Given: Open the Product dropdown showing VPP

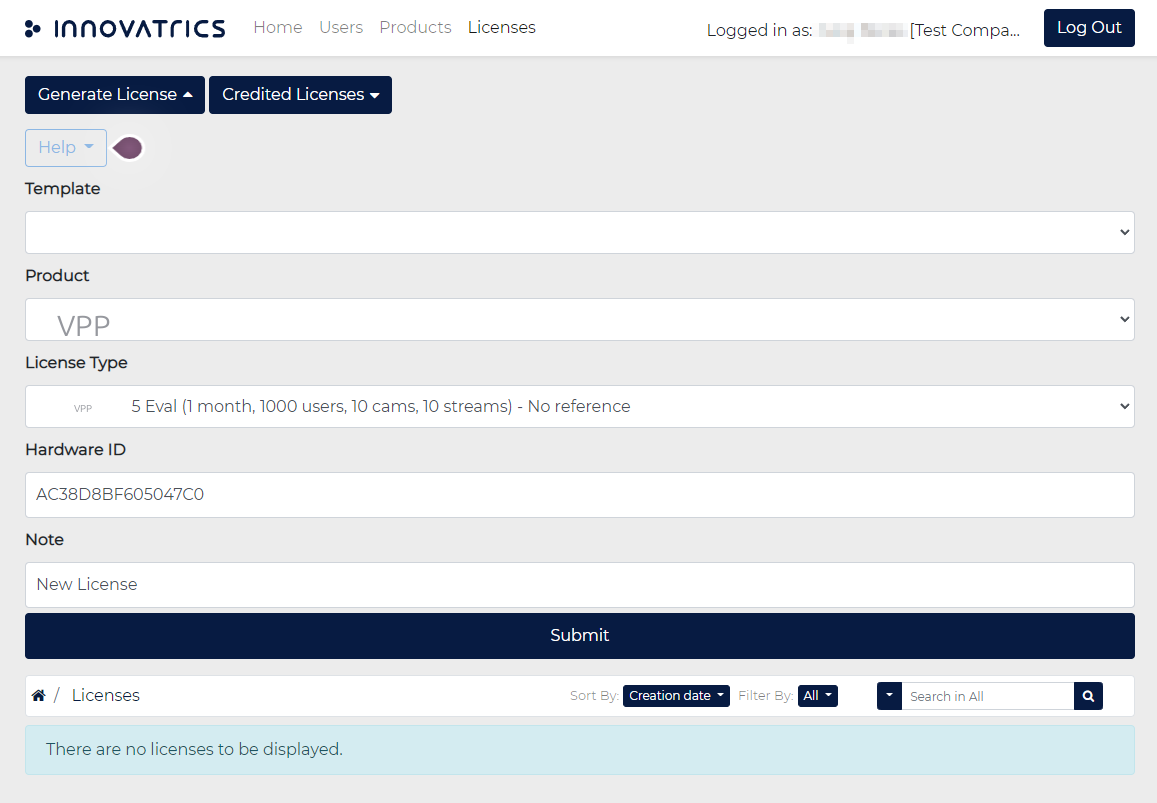Looking at the screenshot, I should 580,320.
